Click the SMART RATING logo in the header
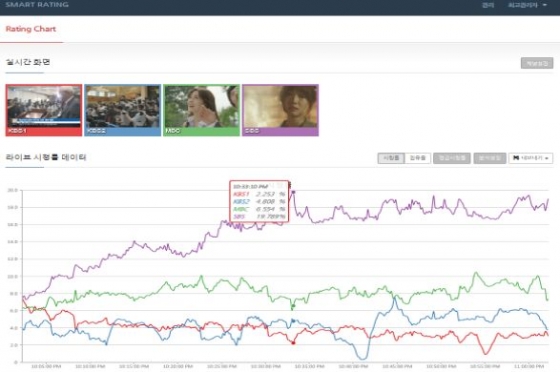The height and width of the screenshot is (372, 560). point(37,5)
